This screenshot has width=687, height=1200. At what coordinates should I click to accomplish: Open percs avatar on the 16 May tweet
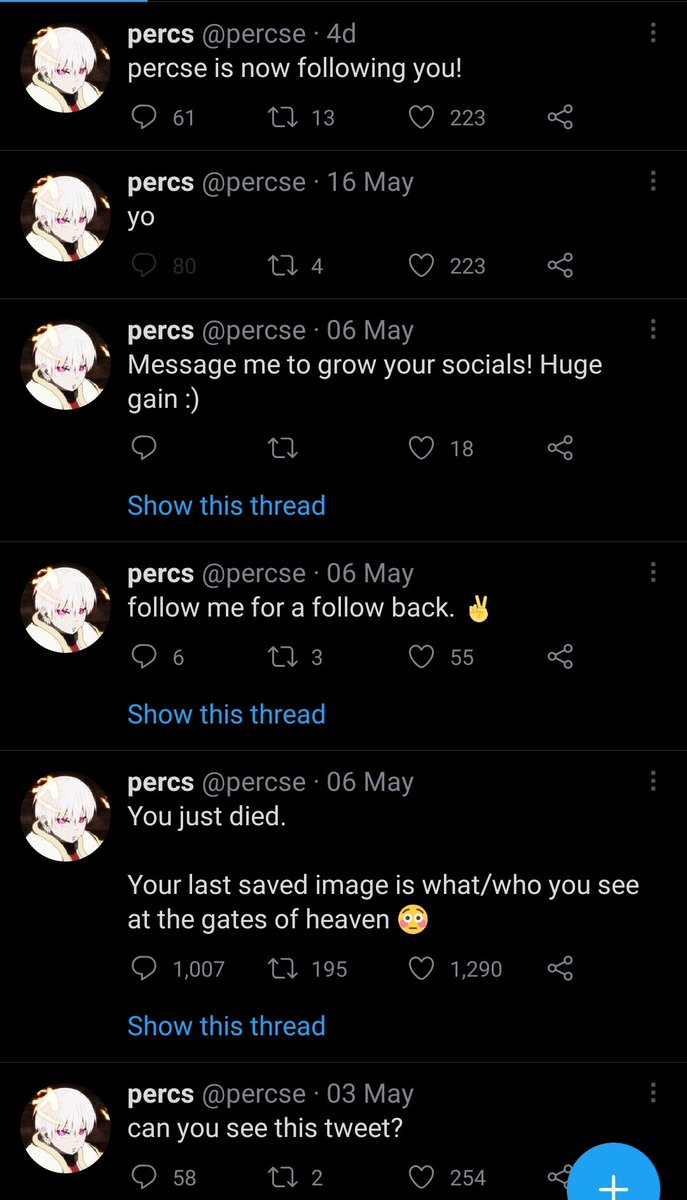pos(66,217)
